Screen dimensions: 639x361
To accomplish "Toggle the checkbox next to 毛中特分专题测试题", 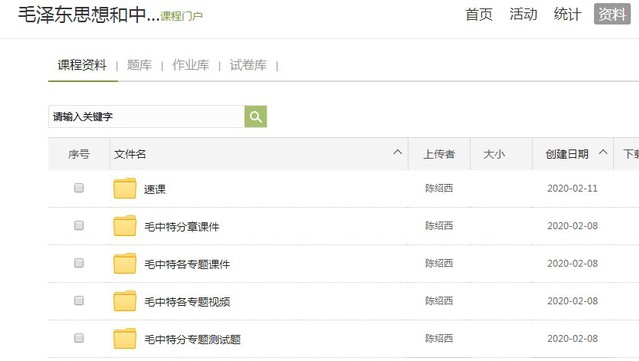I will coord(79,338).
